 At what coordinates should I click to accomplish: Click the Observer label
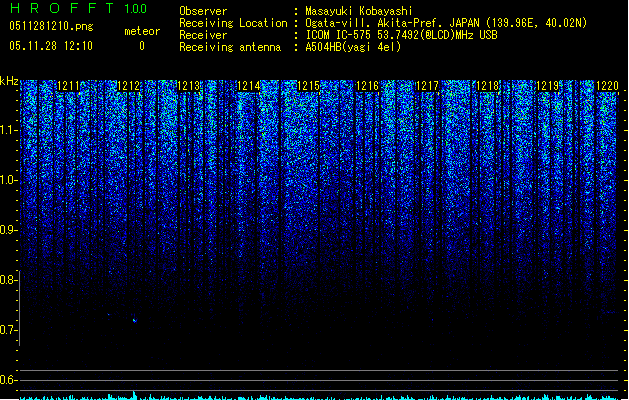(x=203, y=11)
